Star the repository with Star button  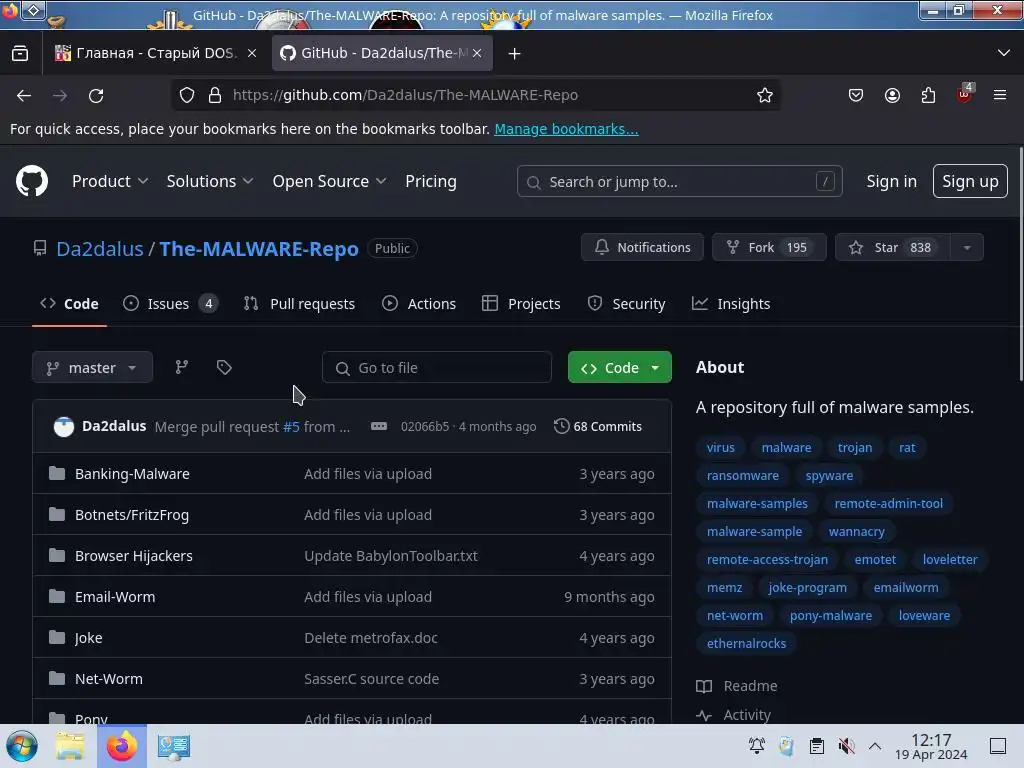[892, 248]
